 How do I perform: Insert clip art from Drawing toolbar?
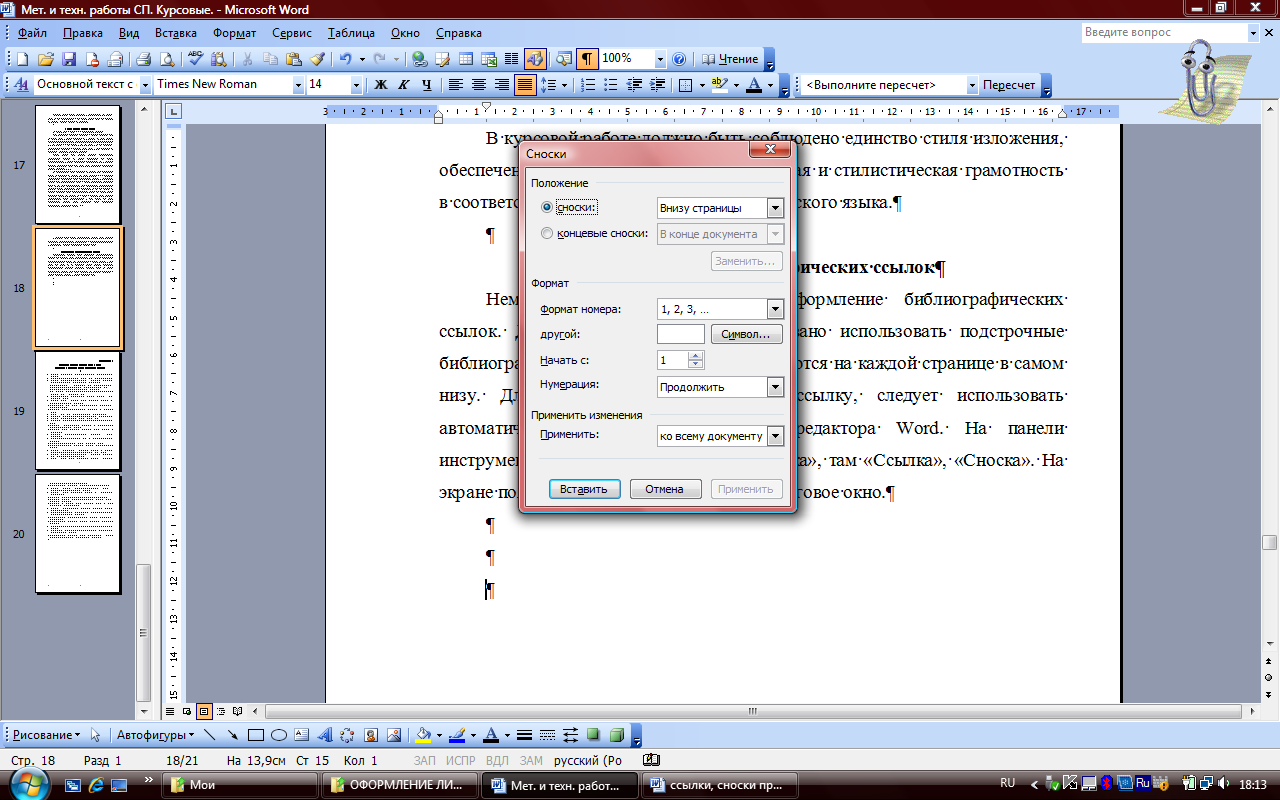click(x=371, y=735)
